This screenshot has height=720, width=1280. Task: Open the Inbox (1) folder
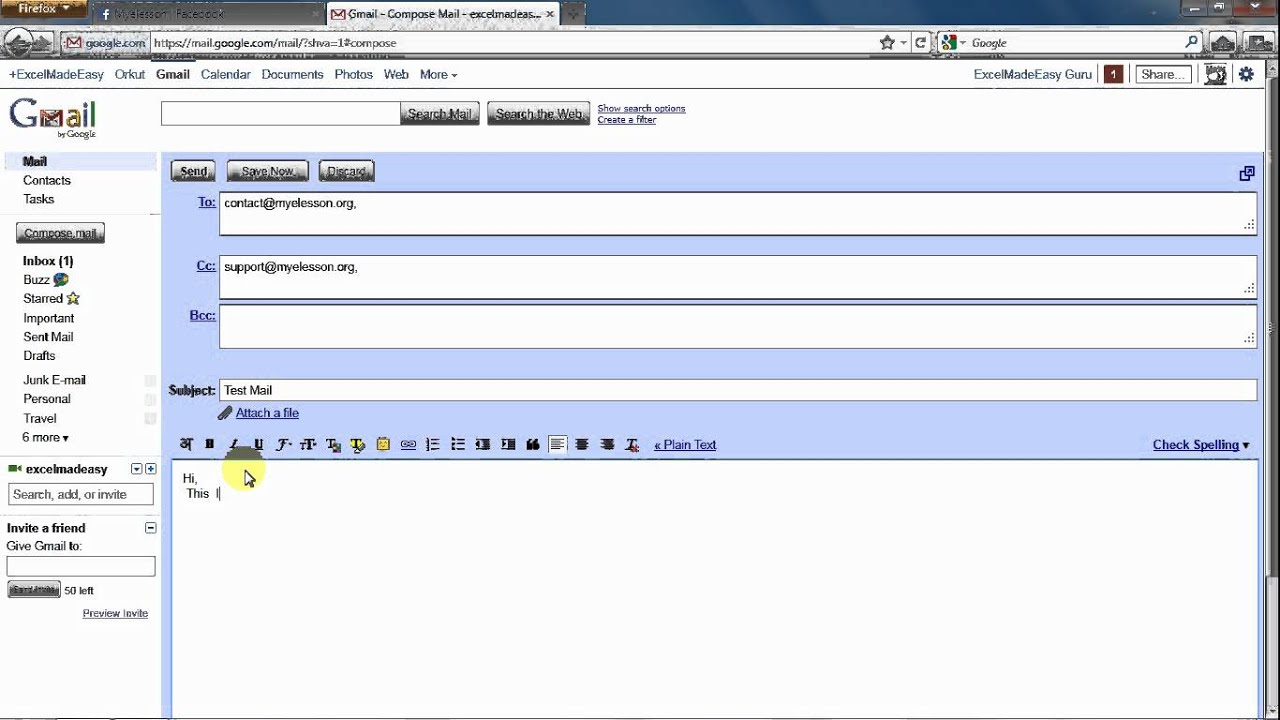48,261
